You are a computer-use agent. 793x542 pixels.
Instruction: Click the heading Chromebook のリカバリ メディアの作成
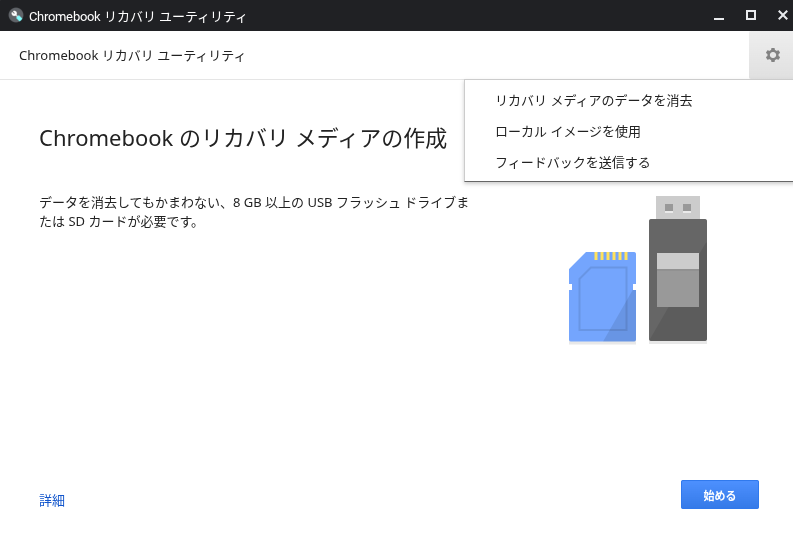coord(243,139)
